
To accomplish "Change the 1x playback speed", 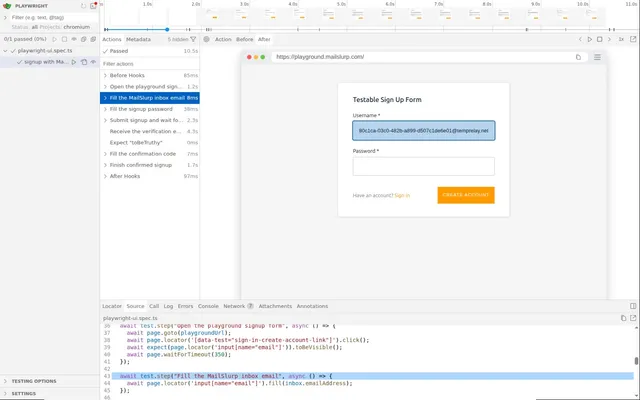I will point(621,39).
